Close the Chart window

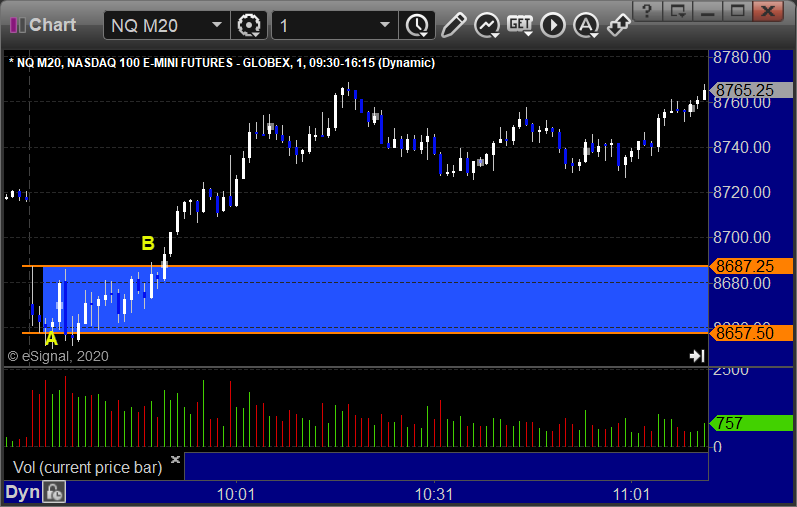pyautogui.click(x=768, y=11)
